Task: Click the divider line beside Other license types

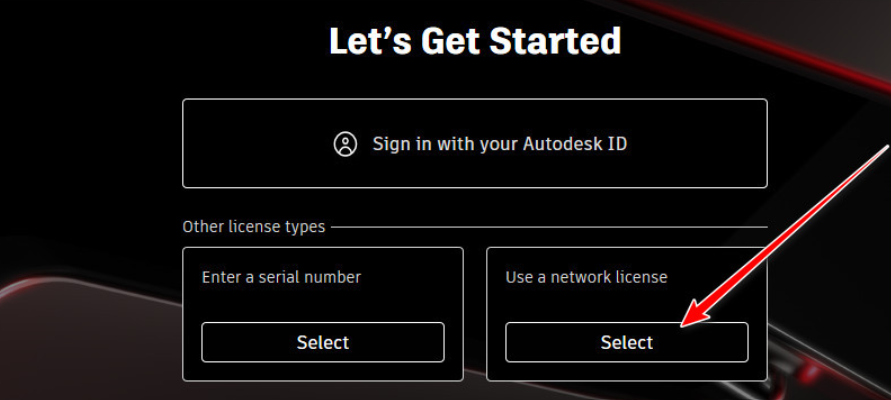Action: click(548, 227)
